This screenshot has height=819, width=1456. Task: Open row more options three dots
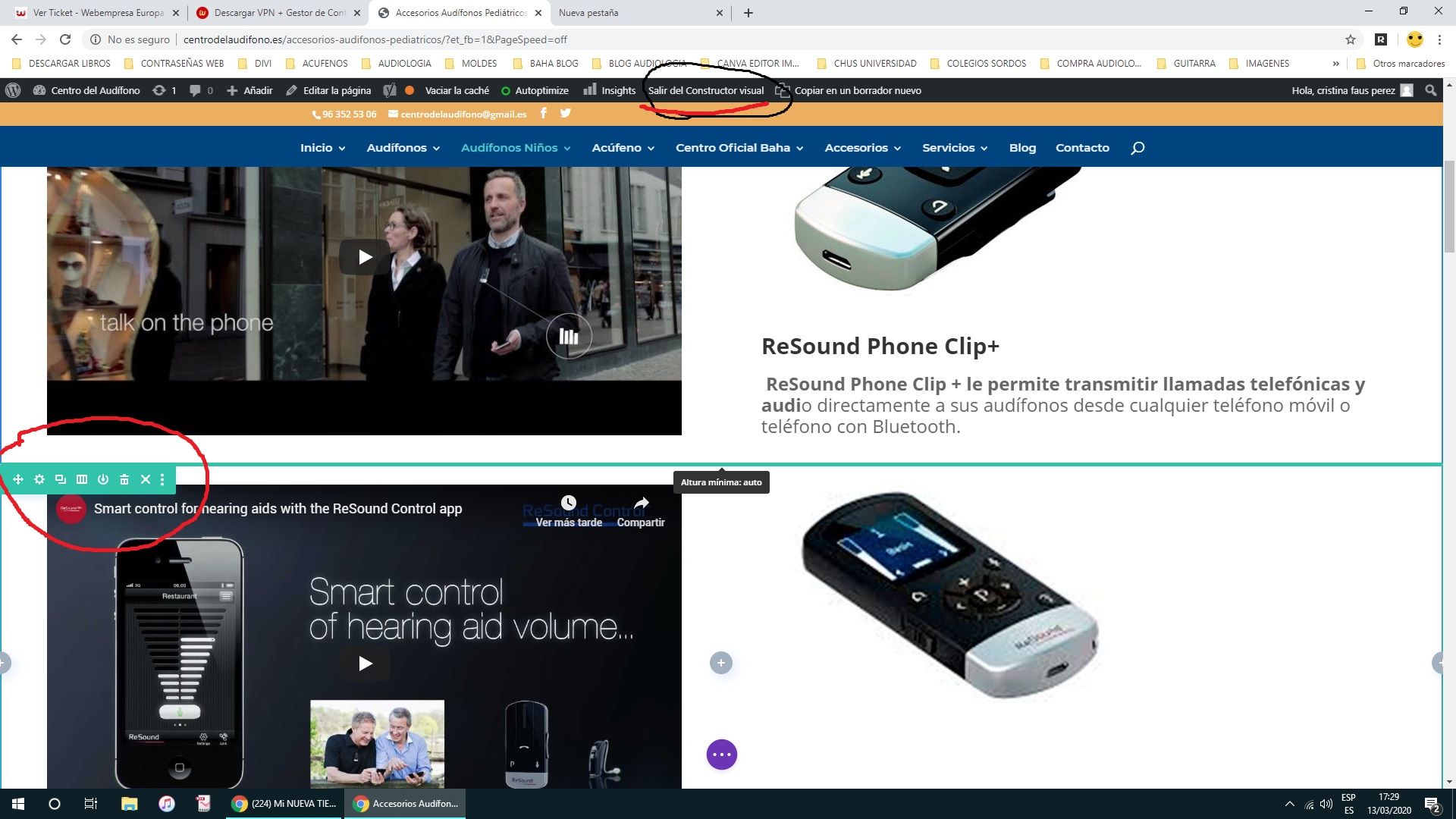coord(162,479)
